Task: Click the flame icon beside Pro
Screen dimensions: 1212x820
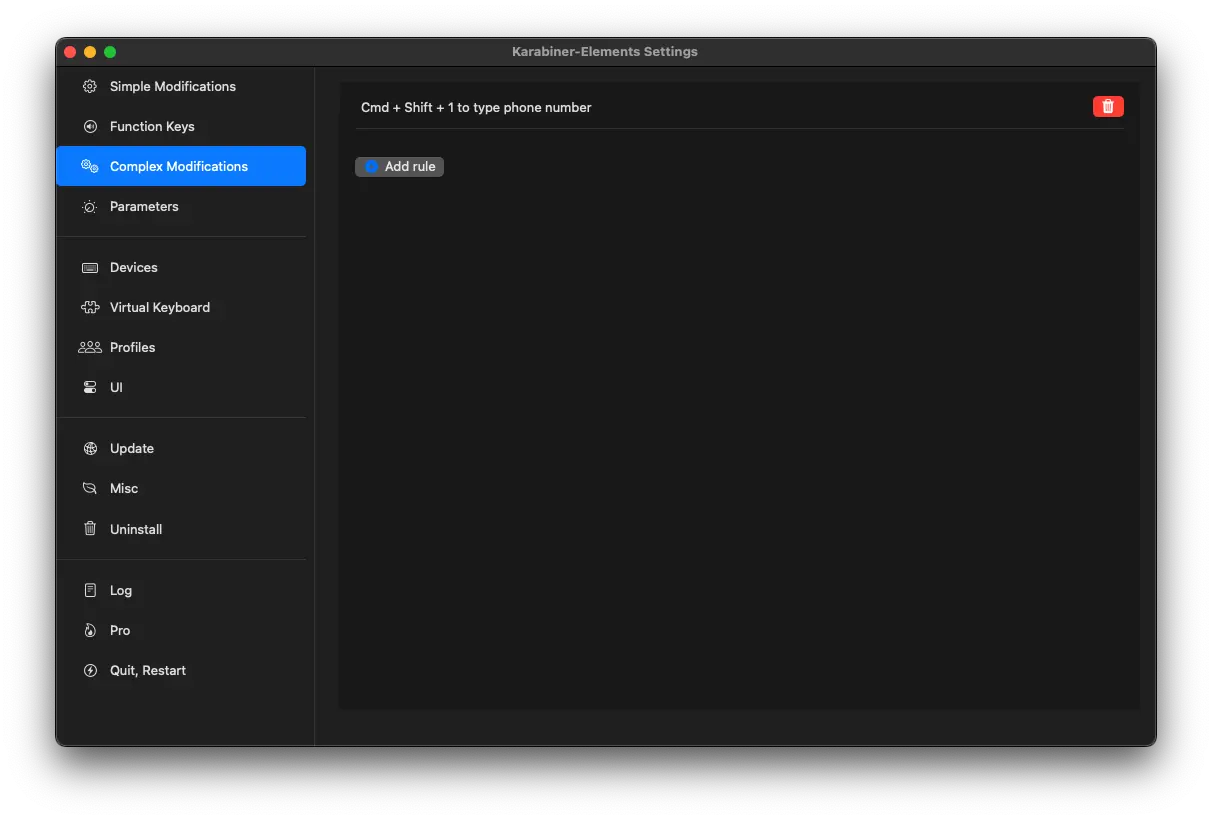Action: (x=90, y=630)
